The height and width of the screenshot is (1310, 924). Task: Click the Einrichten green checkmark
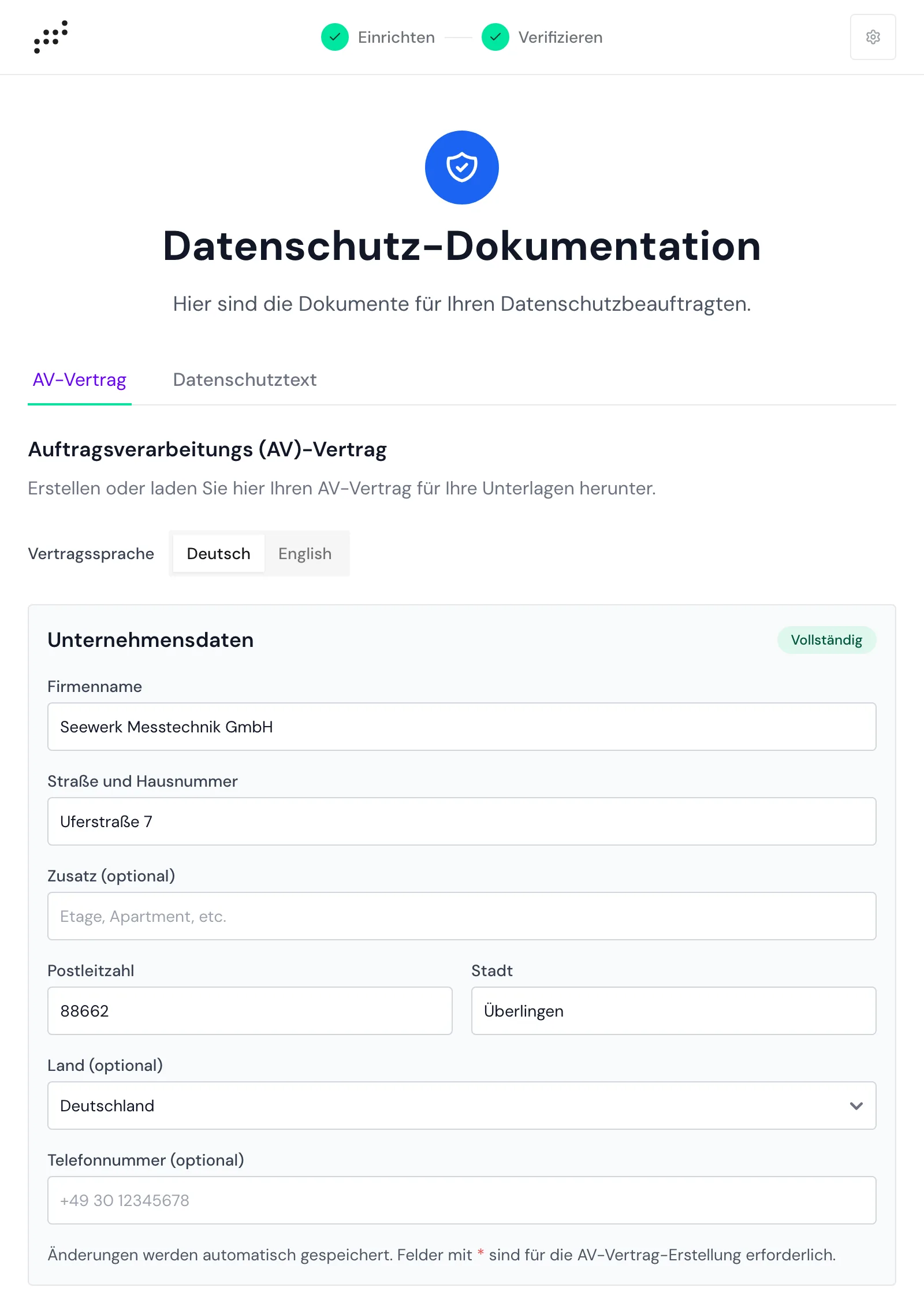coord(335,37)
